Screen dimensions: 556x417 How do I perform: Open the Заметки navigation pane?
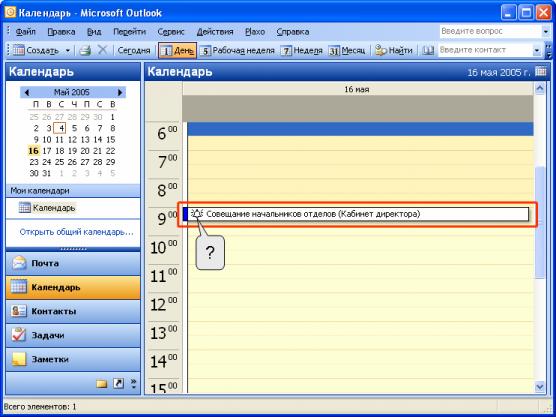pyautogui.click(x=73, y=359)
